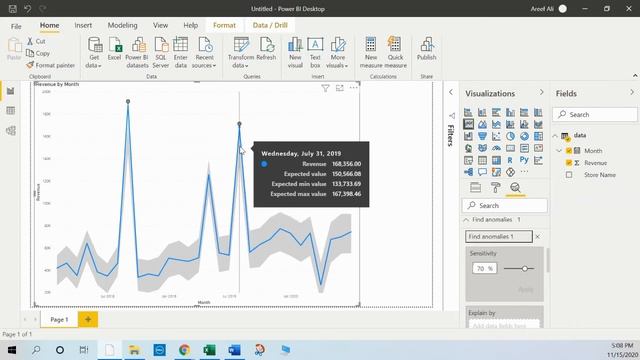Screen dimensions: 640x360
Task: Switch to Model view in sidebar
Action: 11,131
